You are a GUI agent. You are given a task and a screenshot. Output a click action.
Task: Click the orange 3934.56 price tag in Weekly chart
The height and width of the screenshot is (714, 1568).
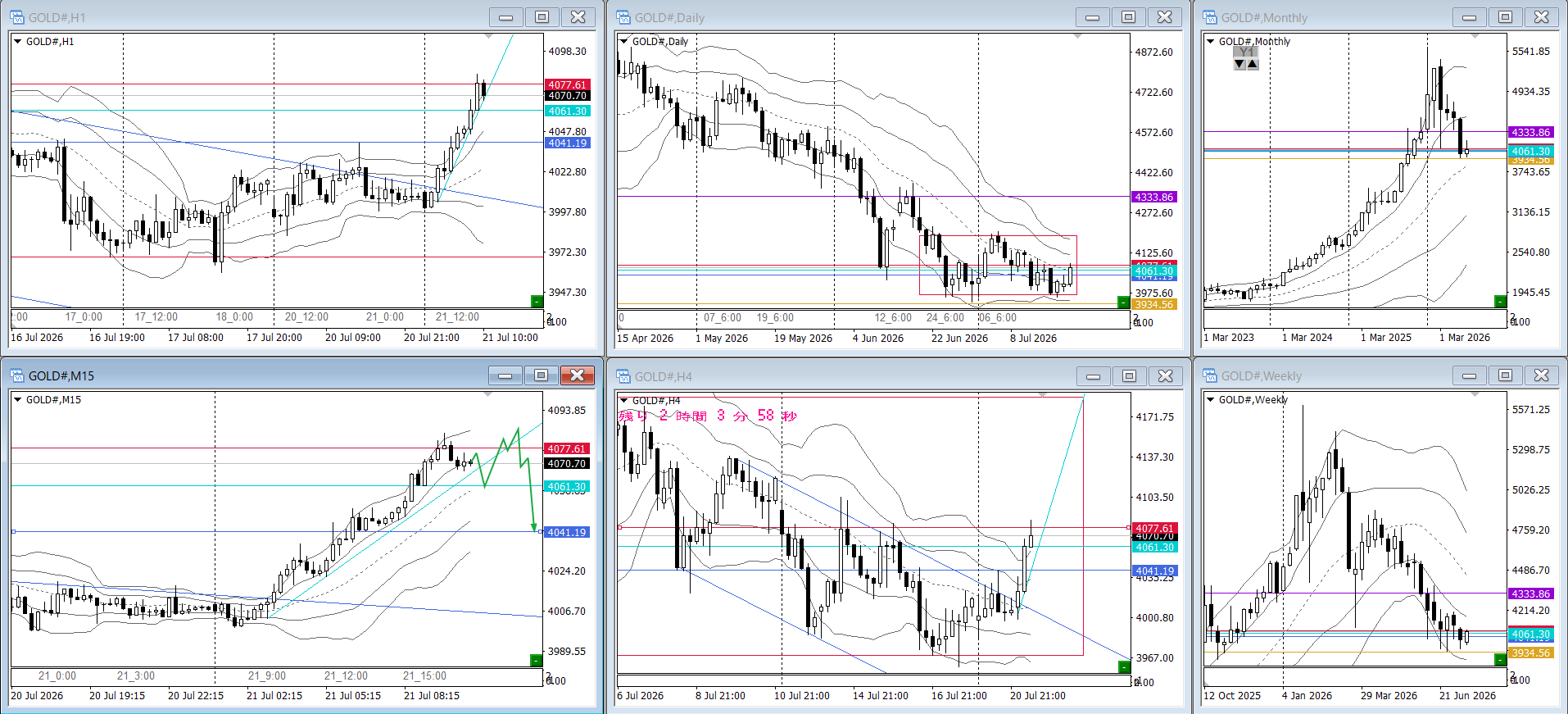point(1530,653)
